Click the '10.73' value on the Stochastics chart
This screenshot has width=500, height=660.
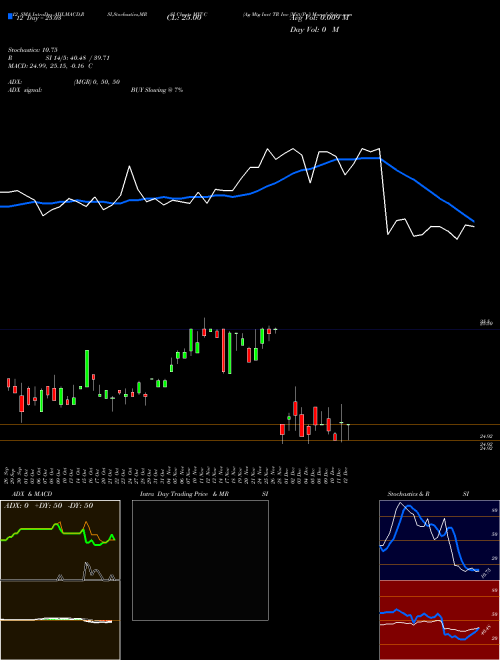(x=486, y=573)
